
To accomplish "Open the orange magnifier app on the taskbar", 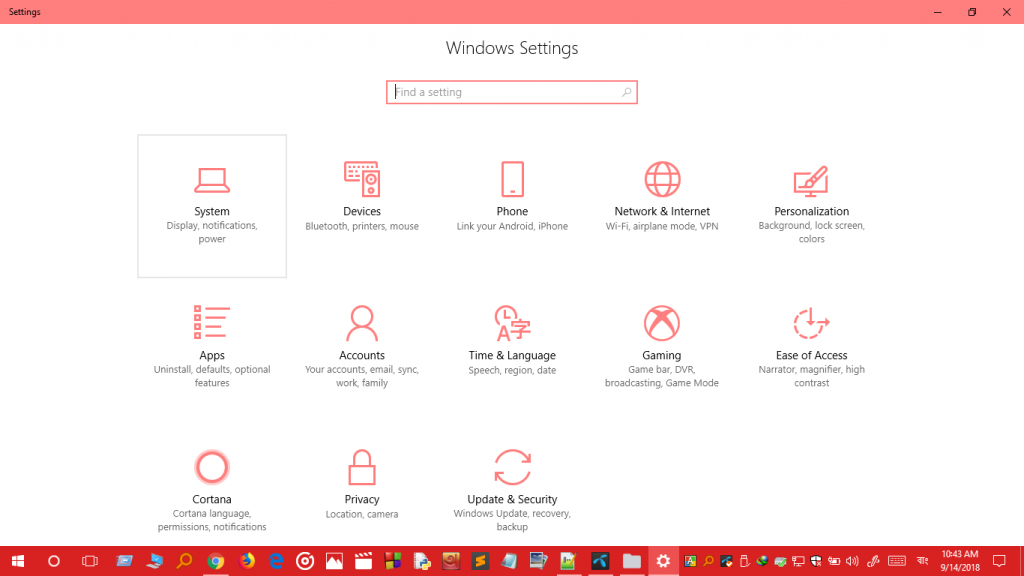I will coord(185,561).
